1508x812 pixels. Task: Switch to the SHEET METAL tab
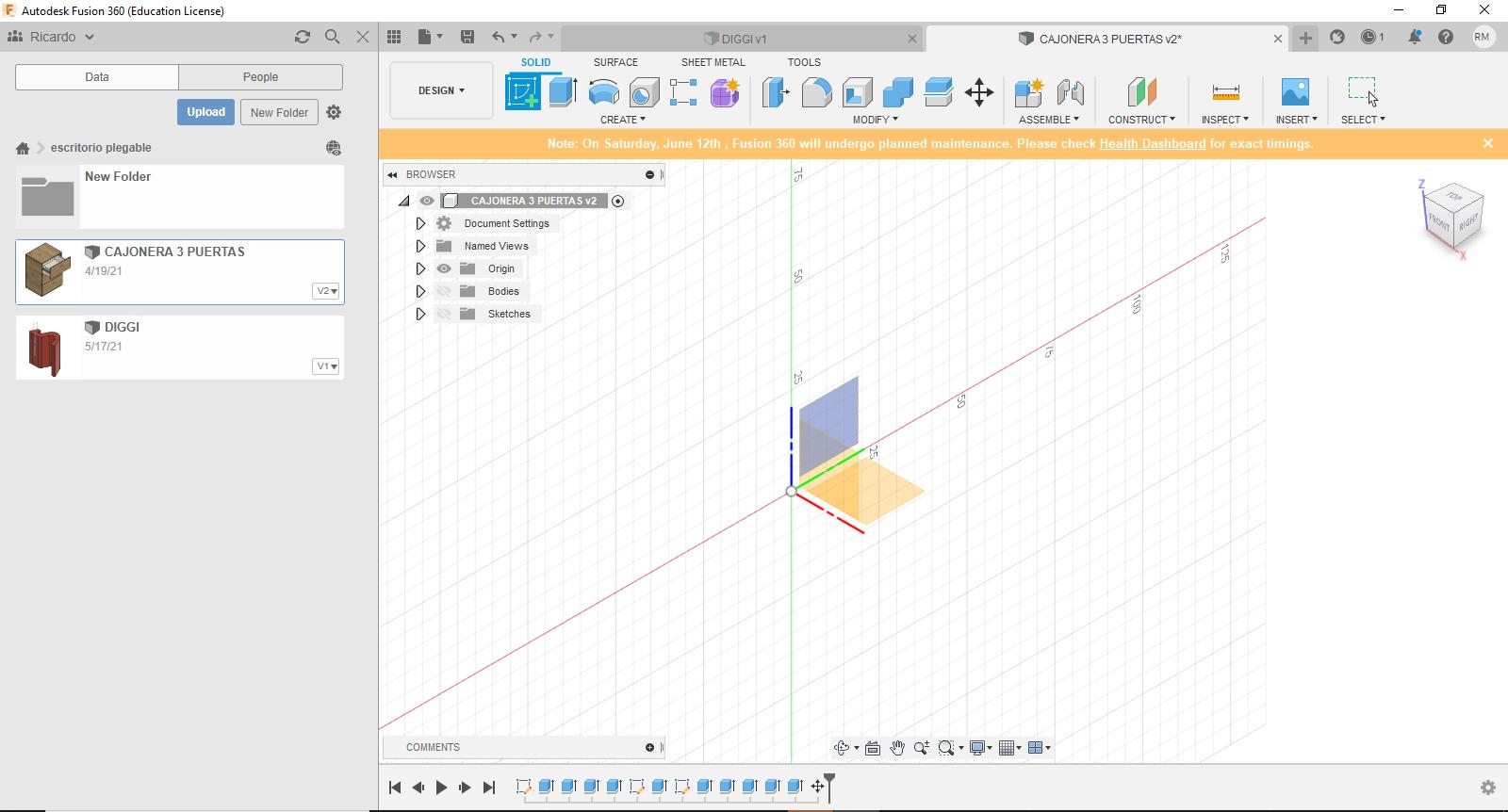point(713,62)
